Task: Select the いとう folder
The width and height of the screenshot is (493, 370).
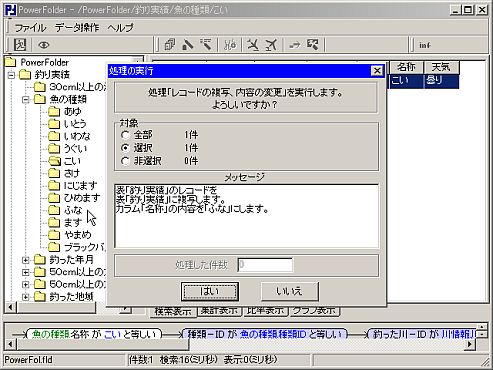Action: (x=67, y=124)
